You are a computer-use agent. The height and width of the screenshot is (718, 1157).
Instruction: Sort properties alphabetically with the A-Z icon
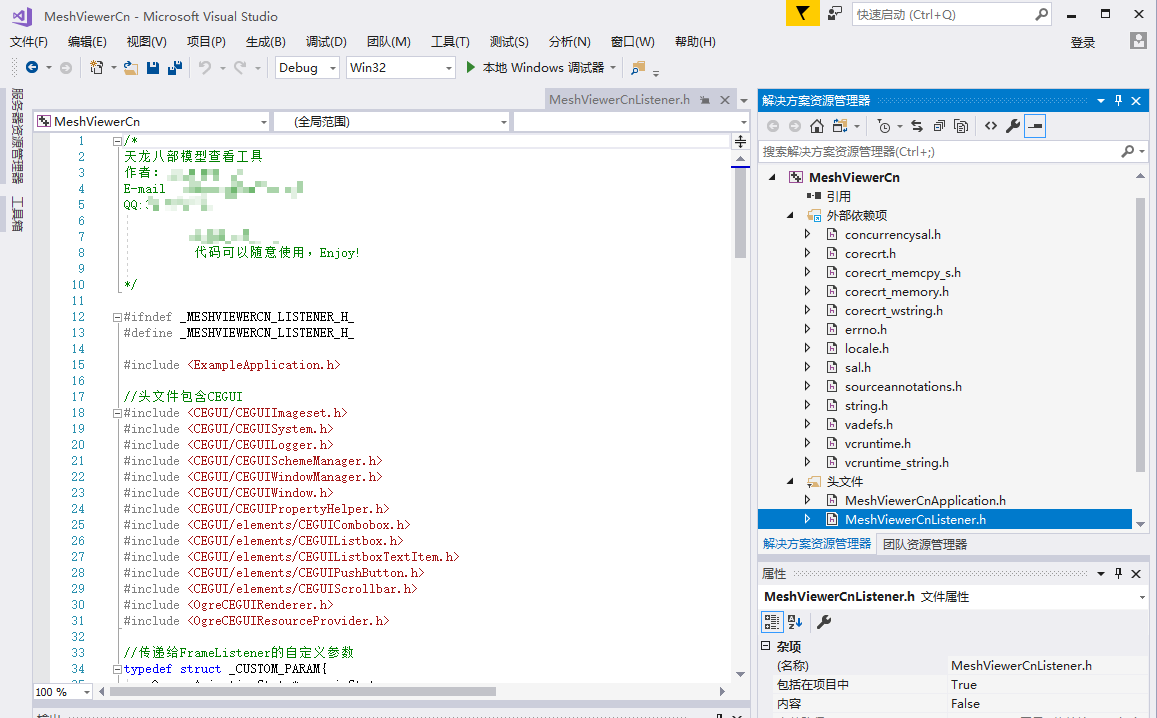(795, 622)
